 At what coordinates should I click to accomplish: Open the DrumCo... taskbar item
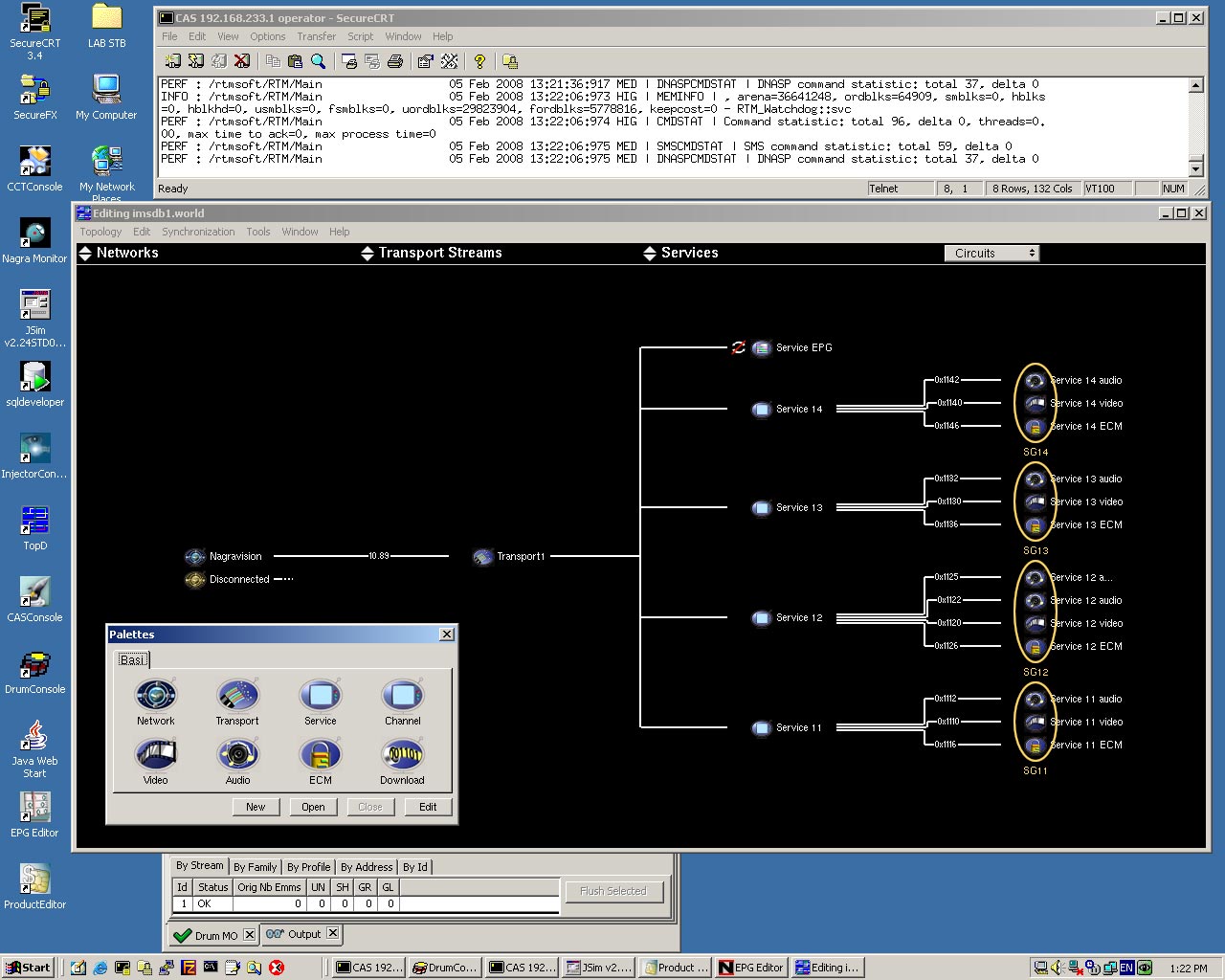point(445,968)
